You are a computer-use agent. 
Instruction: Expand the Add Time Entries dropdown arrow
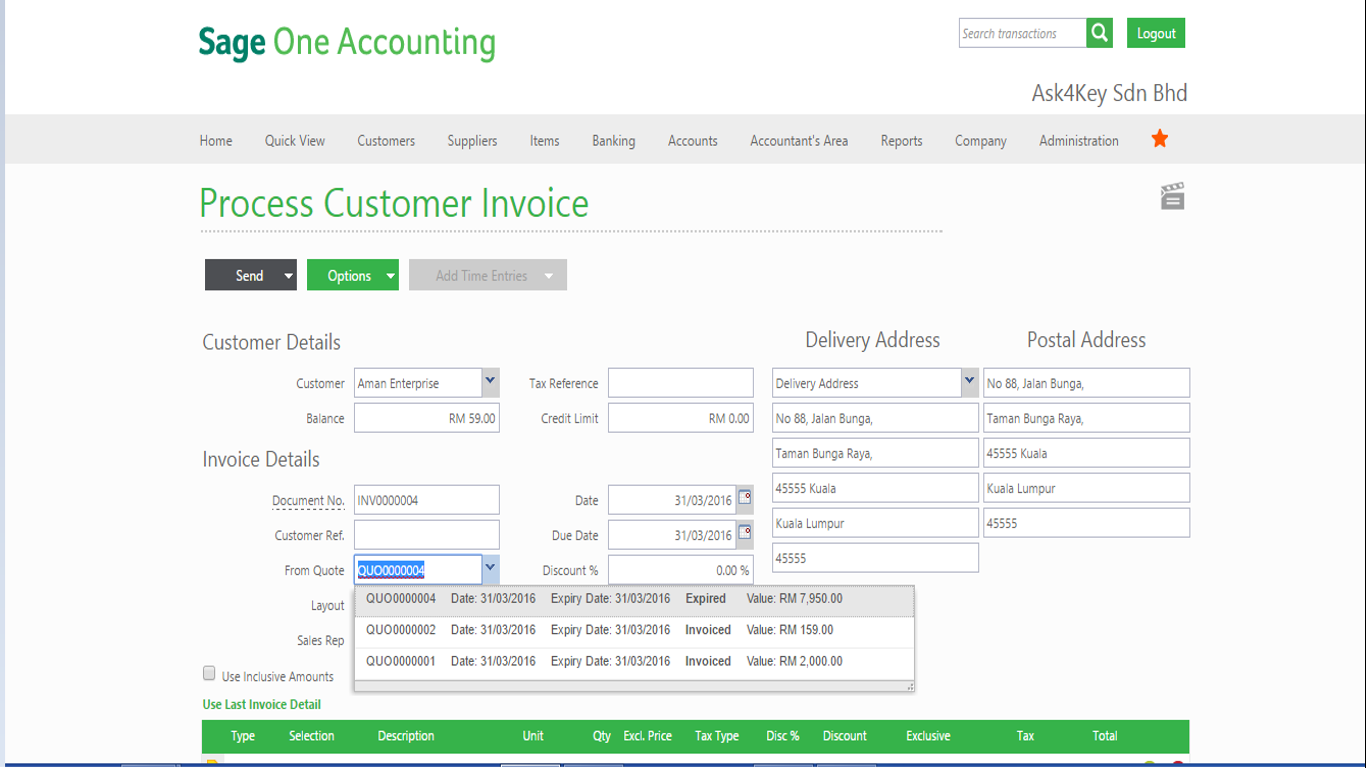point(549,276)
